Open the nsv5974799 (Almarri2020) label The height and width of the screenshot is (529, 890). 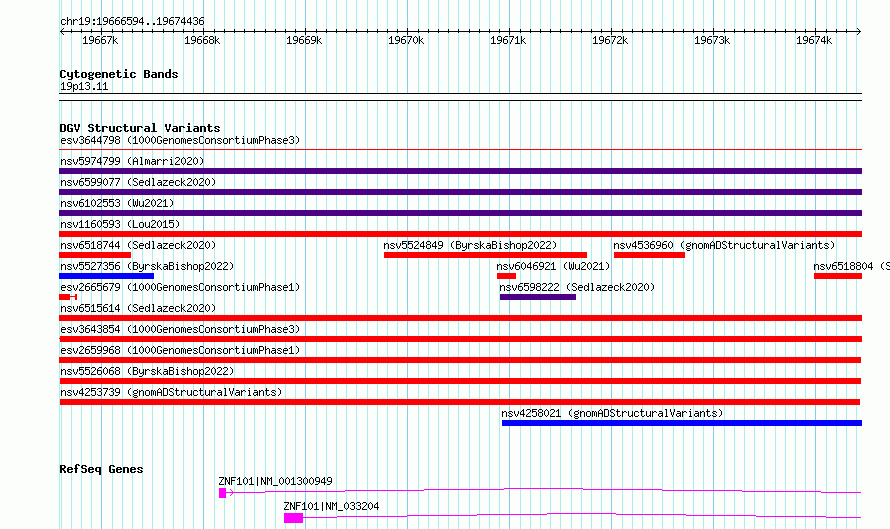(132, 161)
